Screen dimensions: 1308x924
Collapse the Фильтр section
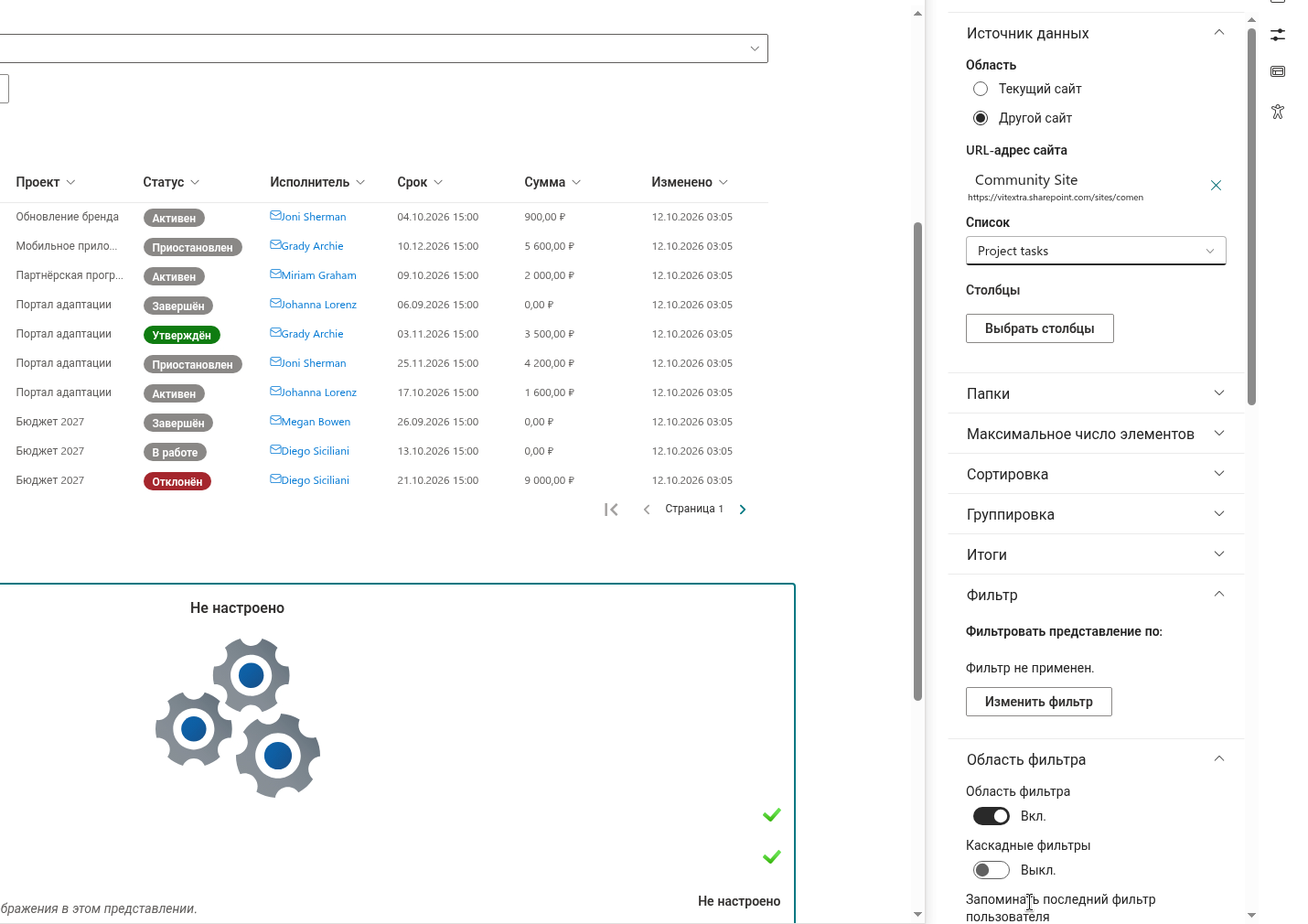pos(1096,595)
